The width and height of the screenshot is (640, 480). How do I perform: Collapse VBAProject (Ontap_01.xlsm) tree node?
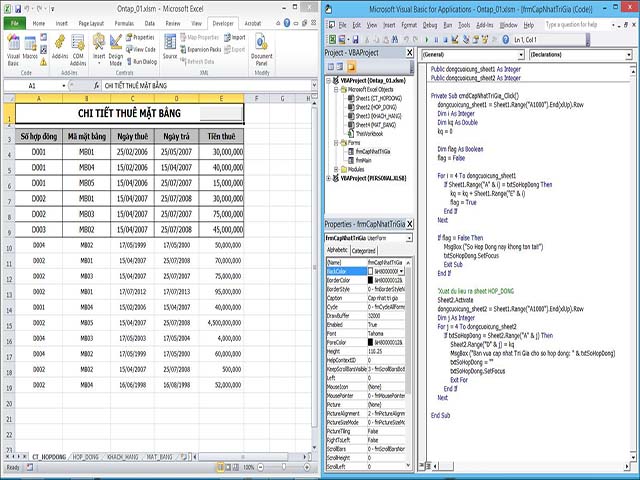(x=329, y=81)
